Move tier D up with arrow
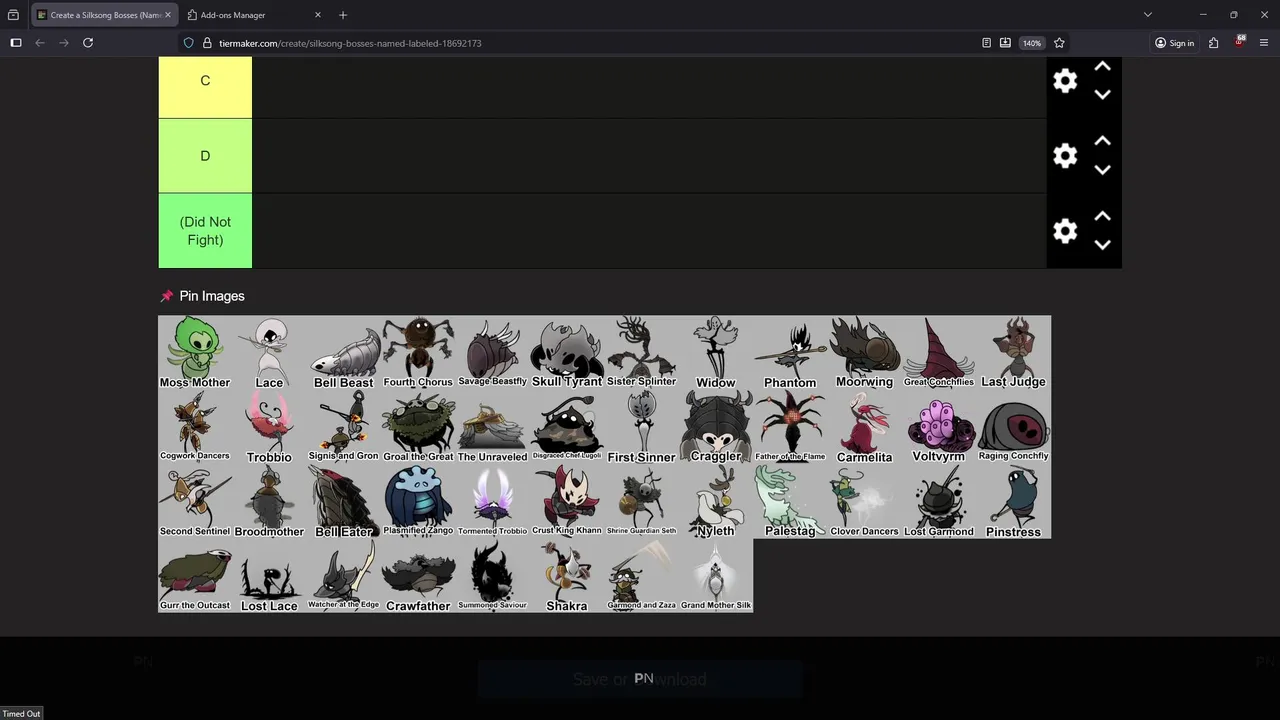1280x720 pixels. [1102, 141]
